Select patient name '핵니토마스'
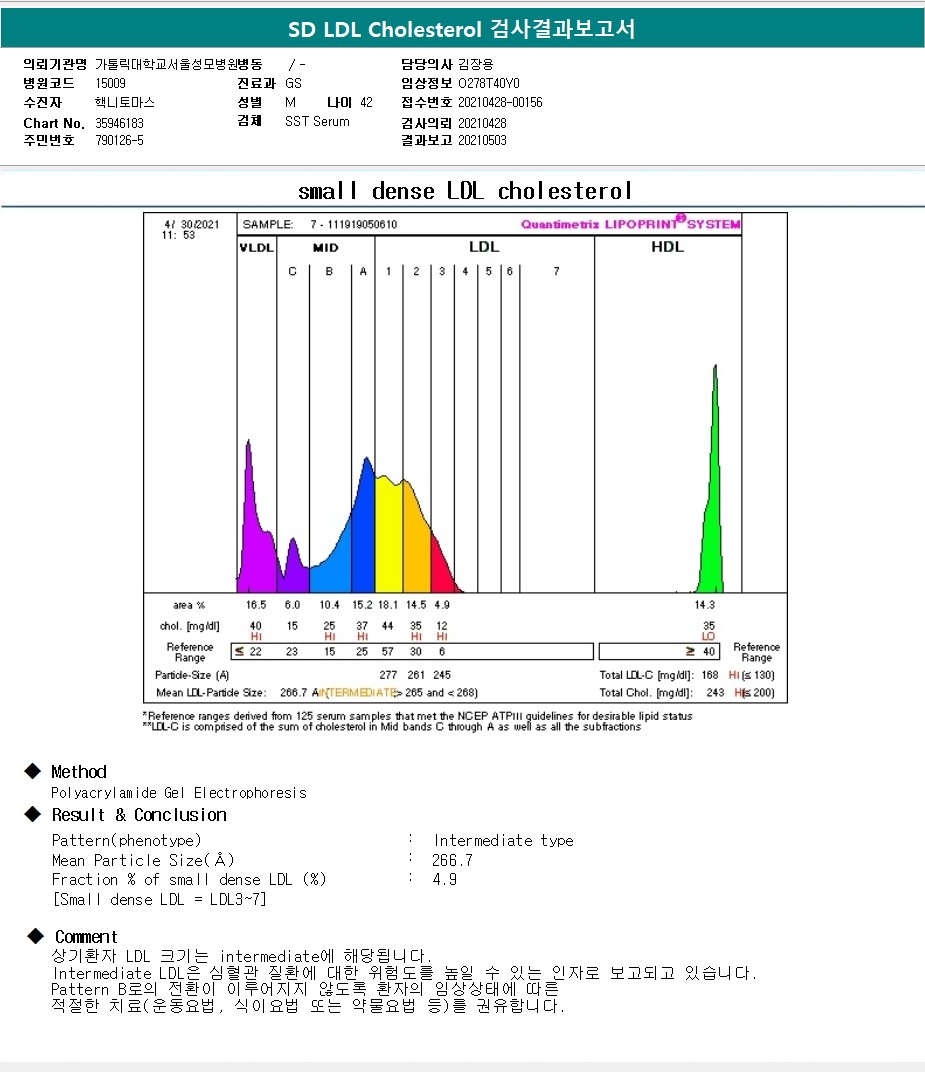The width and height of the screenshot is (925, 1072). 124,103
